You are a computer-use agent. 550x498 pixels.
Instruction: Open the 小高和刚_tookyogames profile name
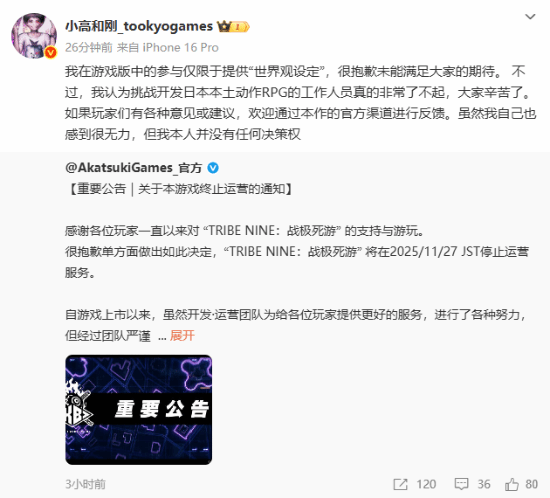139,26
